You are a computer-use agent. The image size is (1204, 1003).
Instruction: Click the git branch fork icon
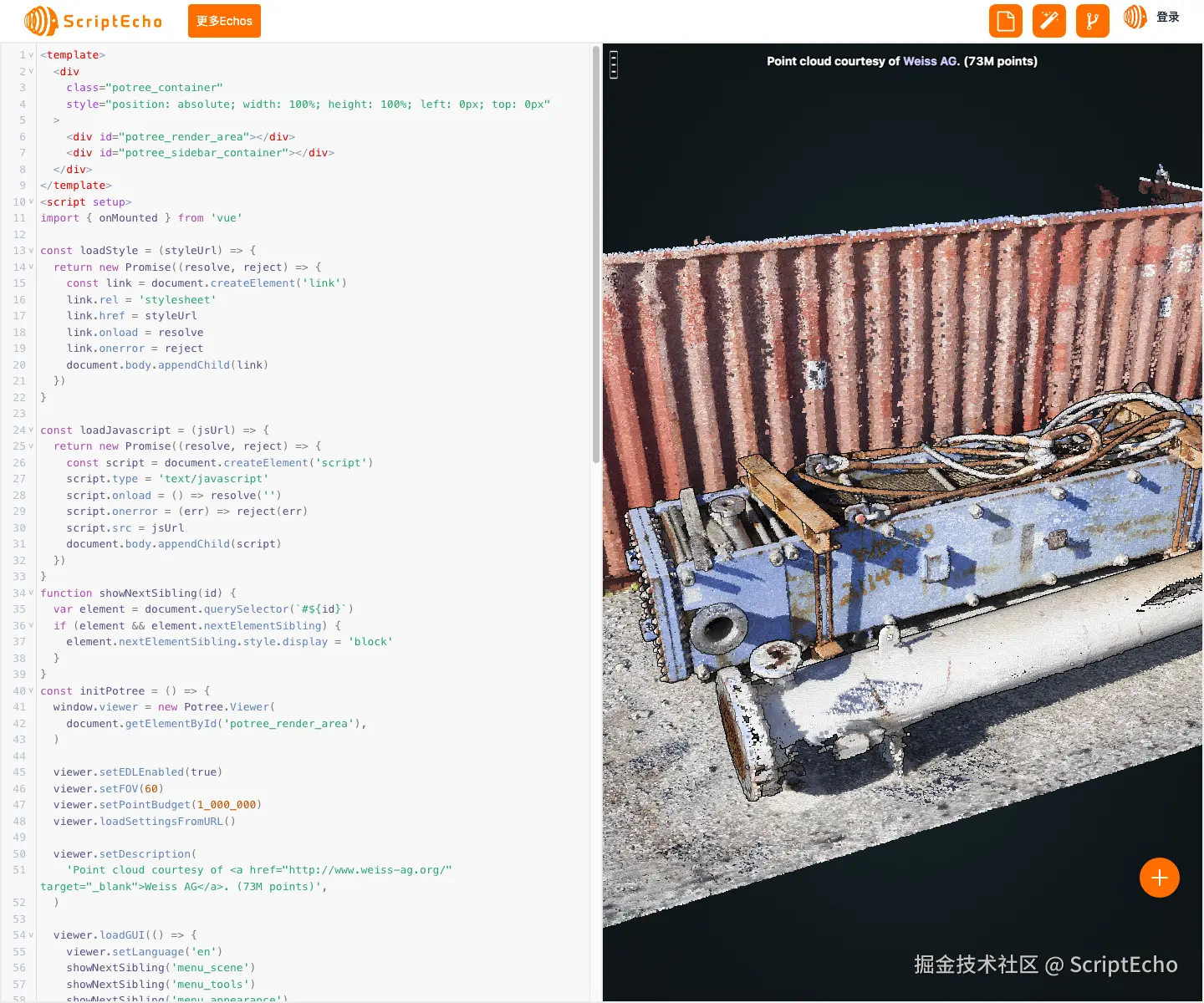(x=1093, y=21)
